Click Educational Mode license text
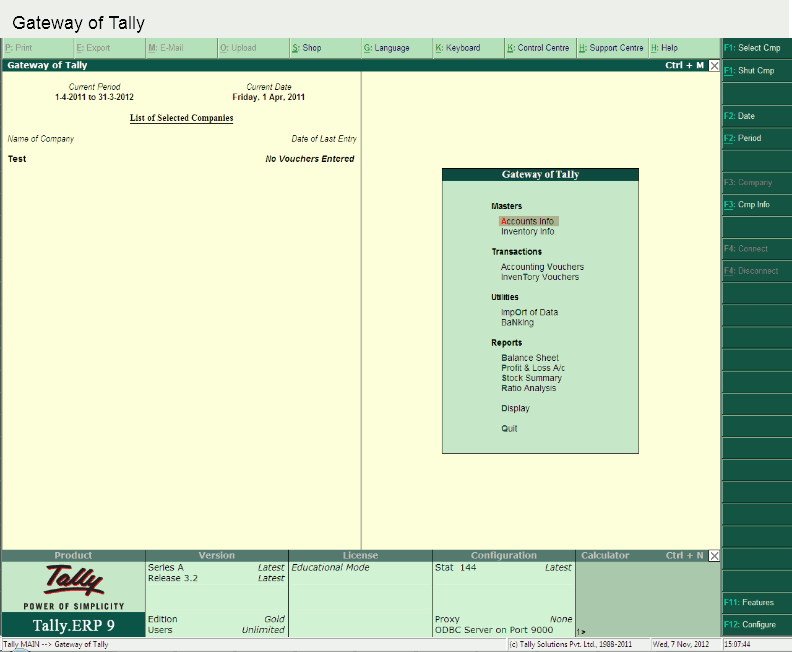Screen dimensions: 792x652 (330, 568)
